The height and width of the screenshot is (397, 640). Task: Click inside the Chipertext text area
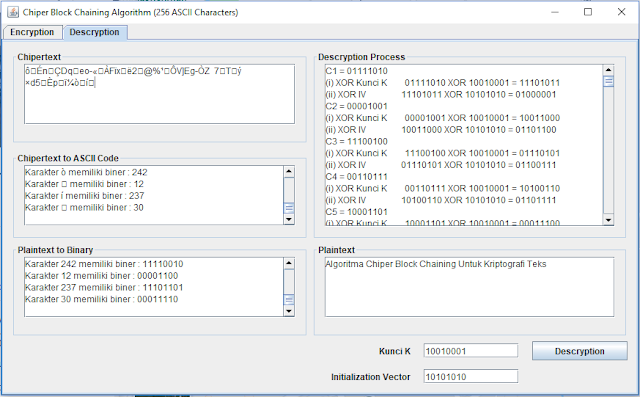(159, 94)
